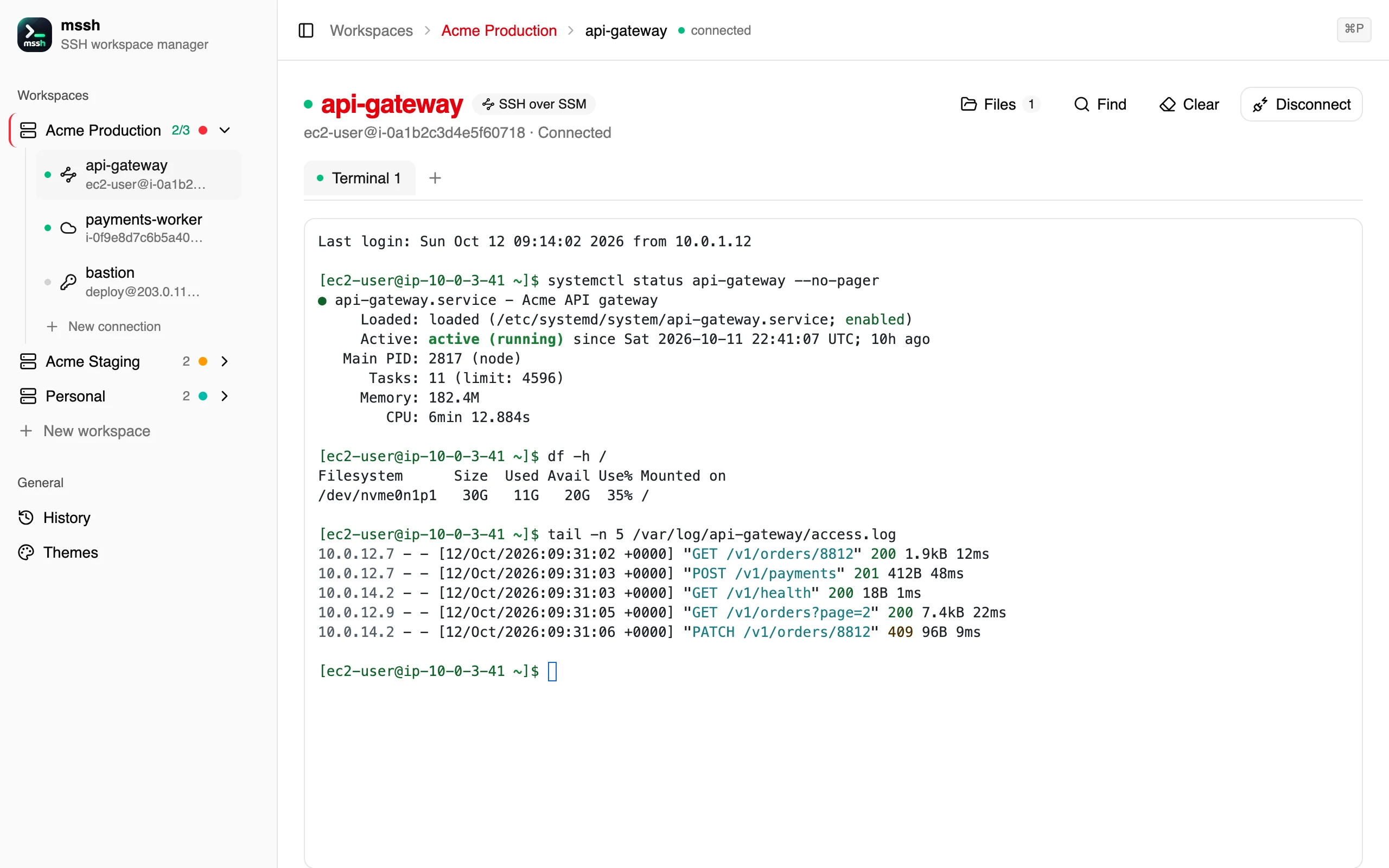Screen dimensions: 1389x868
Task: Click the plus icon beside New workspace
Action: coord(26,431)
